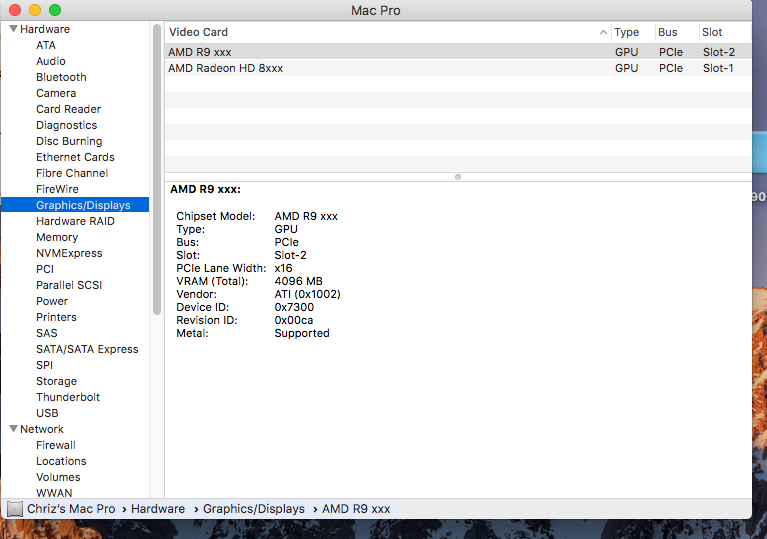Click Chriz's Mac Pro in the path bar
Viewport: 767px width, 539px height.
point(71,509)
